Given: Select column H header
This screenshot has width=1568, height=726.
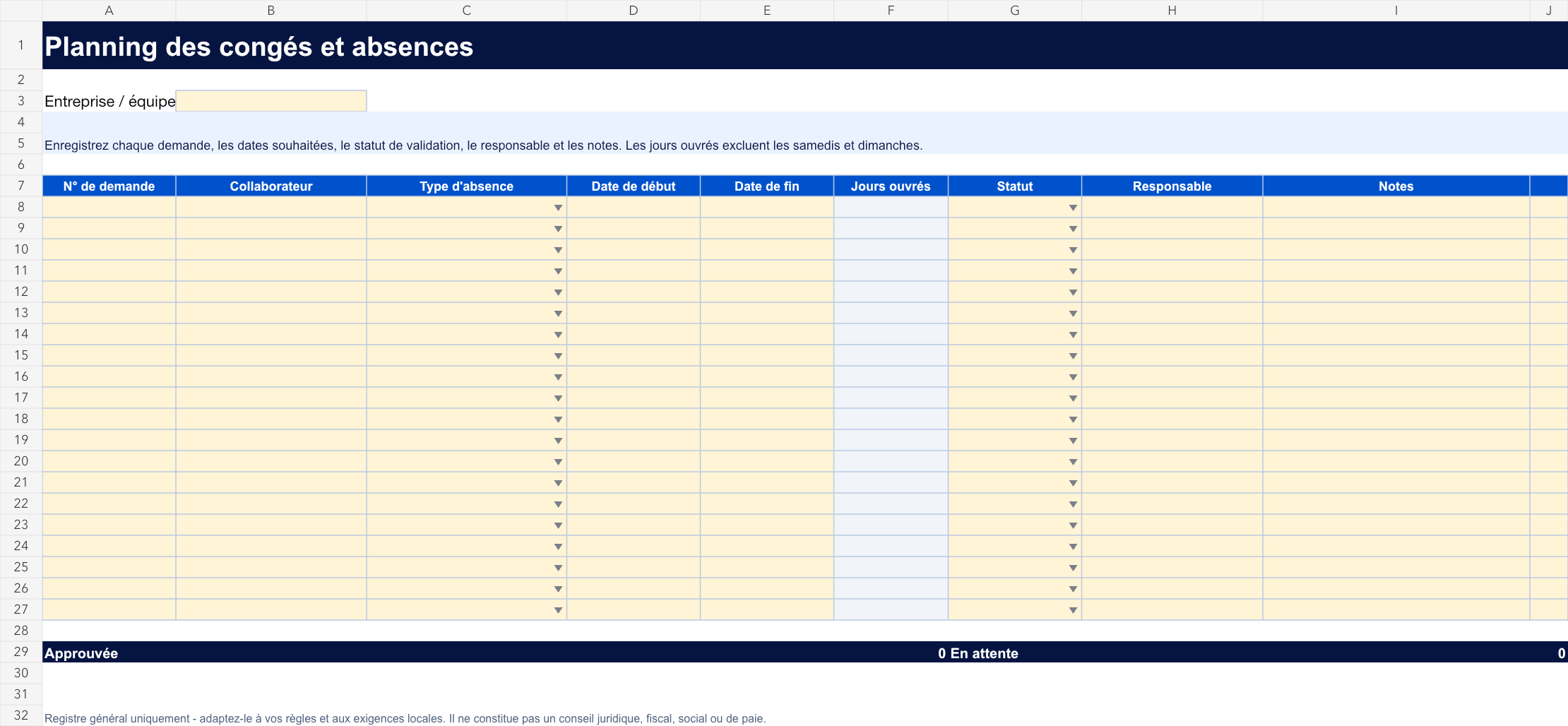Looking at the screenshot, I should click(x=1172, y=11).
